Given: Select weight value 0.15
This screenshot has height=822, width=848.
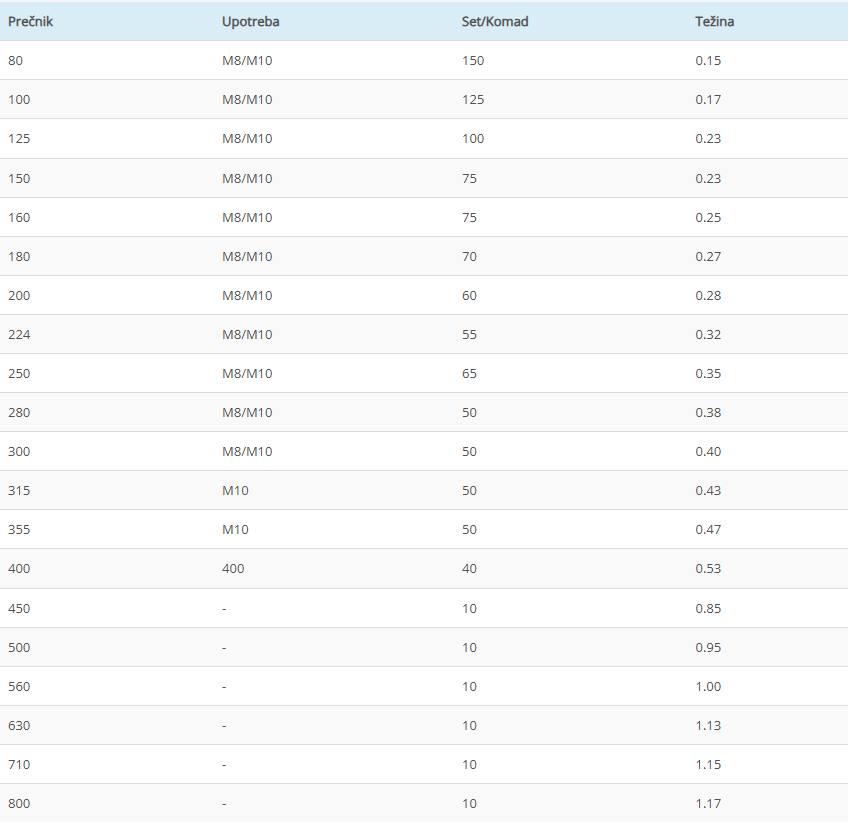Looking at the screenshot, I should point(708,60).
